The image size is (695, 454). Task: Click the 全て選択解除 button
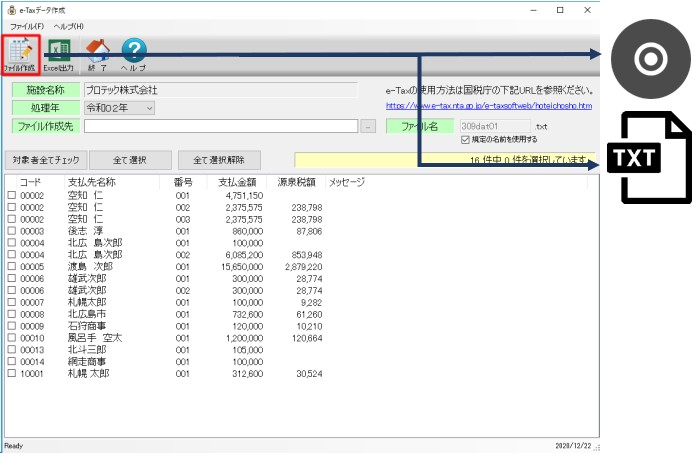(219, 160)
